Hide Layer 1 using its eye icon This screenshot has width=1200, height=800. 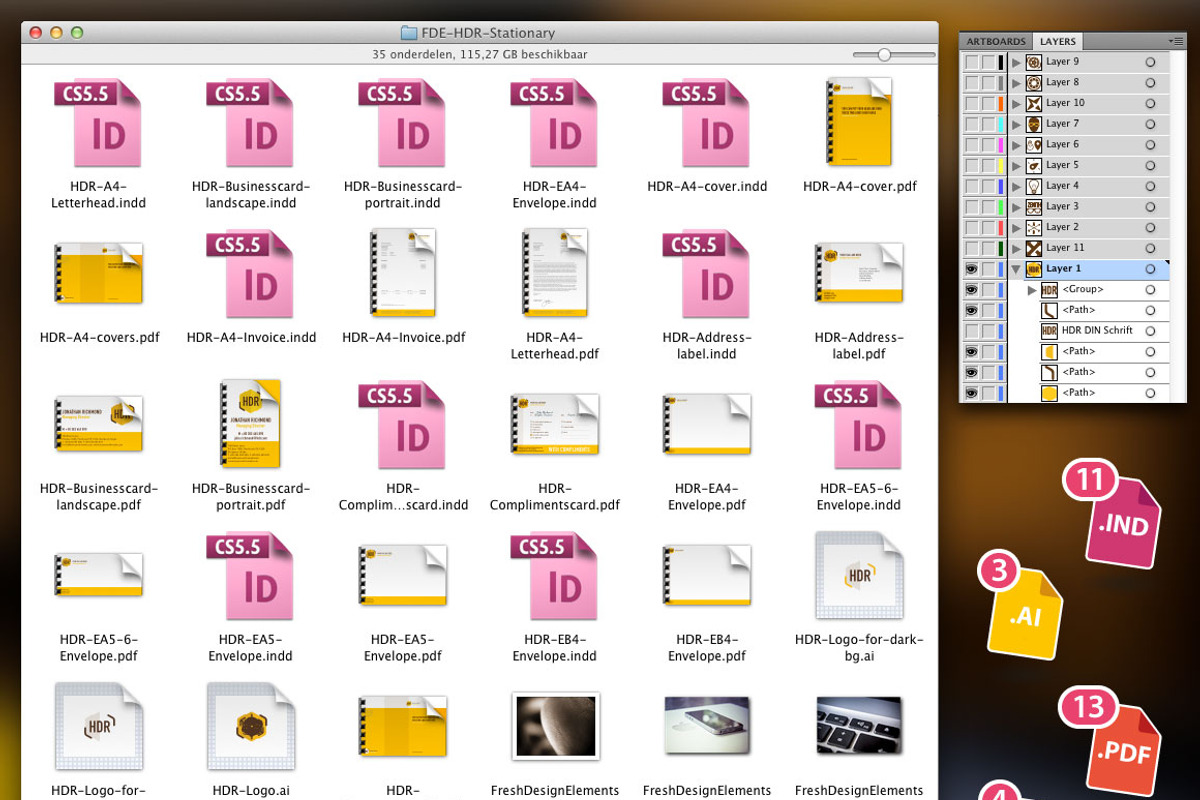coord(970,268)
